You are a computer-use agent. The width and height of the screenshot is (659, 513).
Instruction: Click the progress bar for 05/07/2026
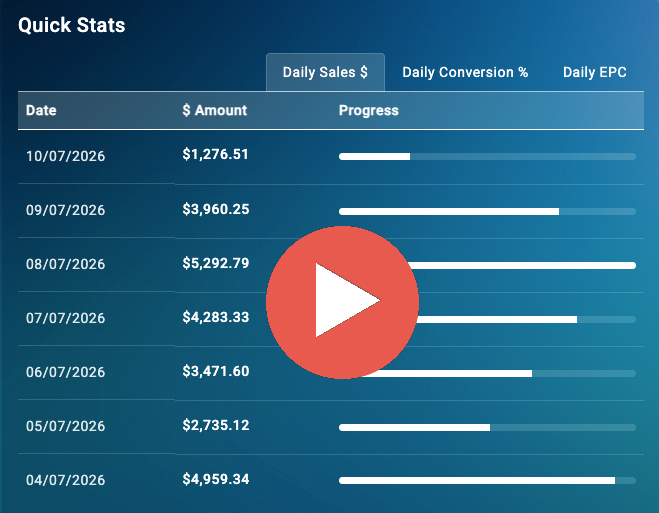point(487,427)
